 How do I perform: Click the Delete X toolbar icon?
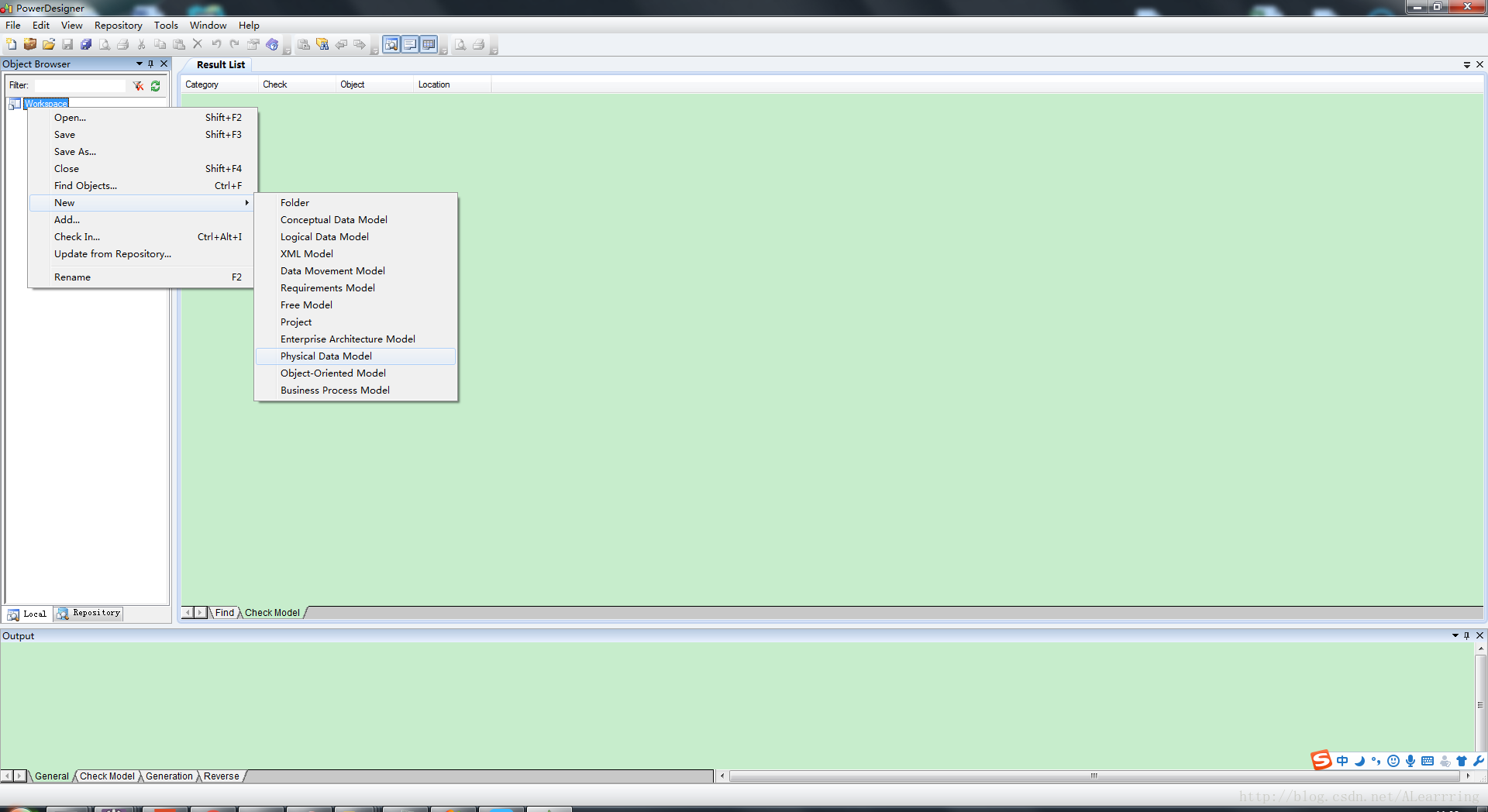[198, 44]
